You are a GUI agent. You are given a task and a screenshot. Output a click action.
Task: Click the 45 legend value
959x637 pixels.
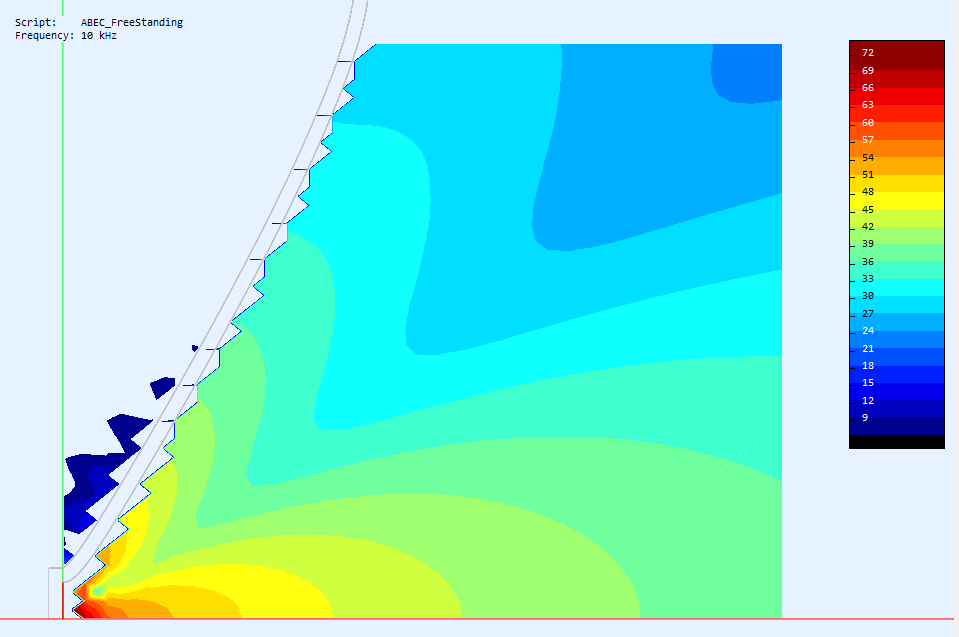click(x=868, y=209)
